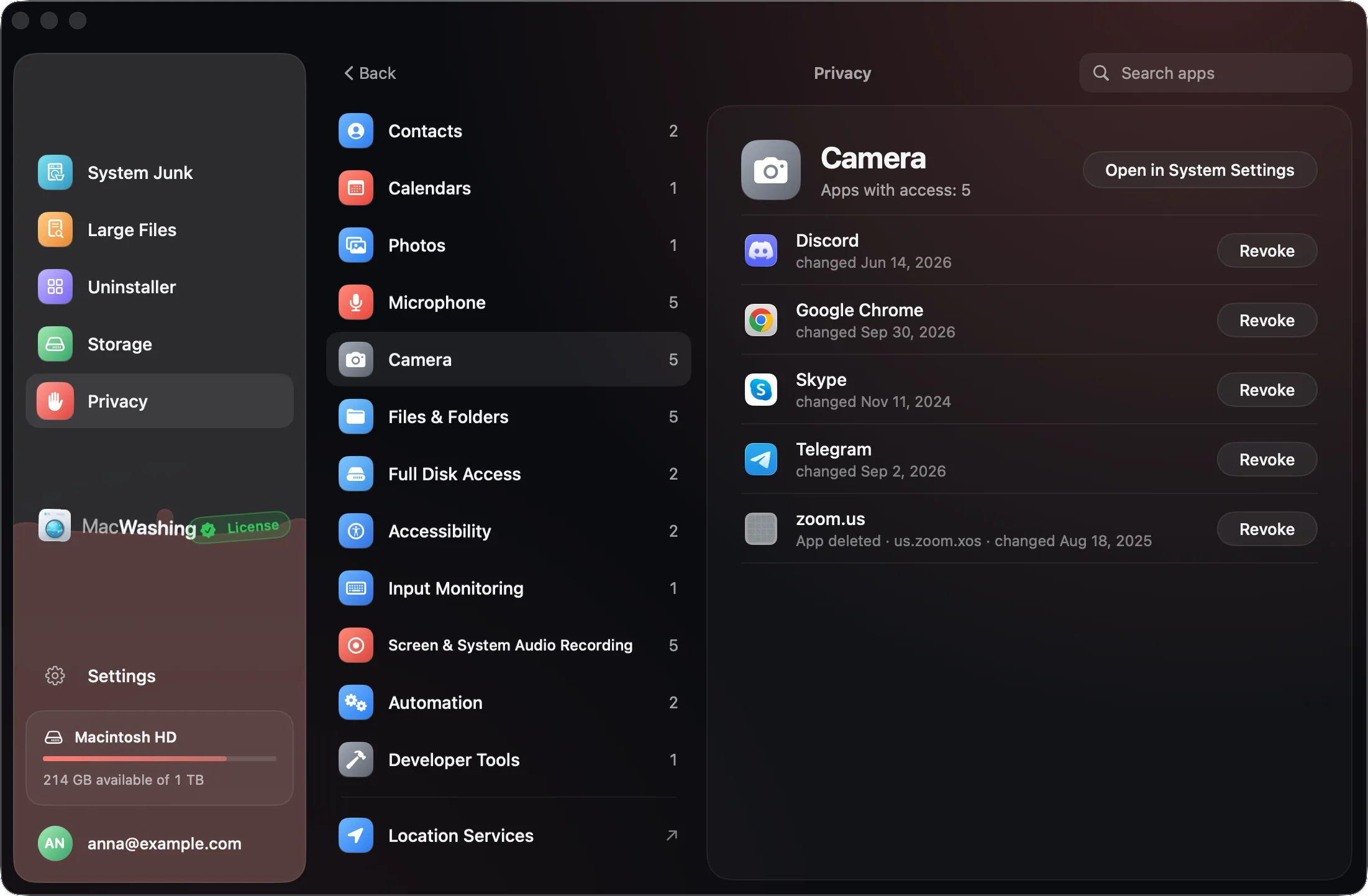Click the Location Services arrow icon
The width and height of the screenshot is (1368, 896).
pyautogui.click(x=355, y=835)
